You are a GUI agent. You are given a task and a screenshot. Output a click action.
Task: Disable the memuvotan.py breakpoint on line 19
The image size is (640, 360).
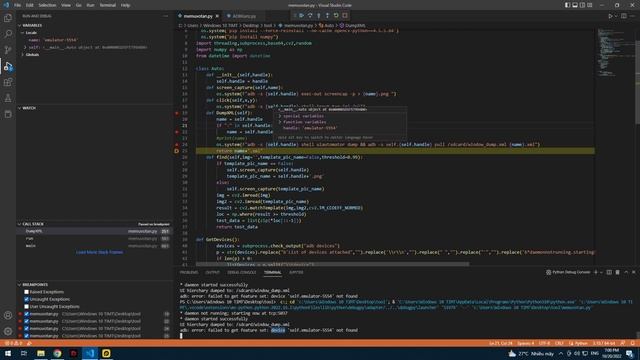coord(27,314)
